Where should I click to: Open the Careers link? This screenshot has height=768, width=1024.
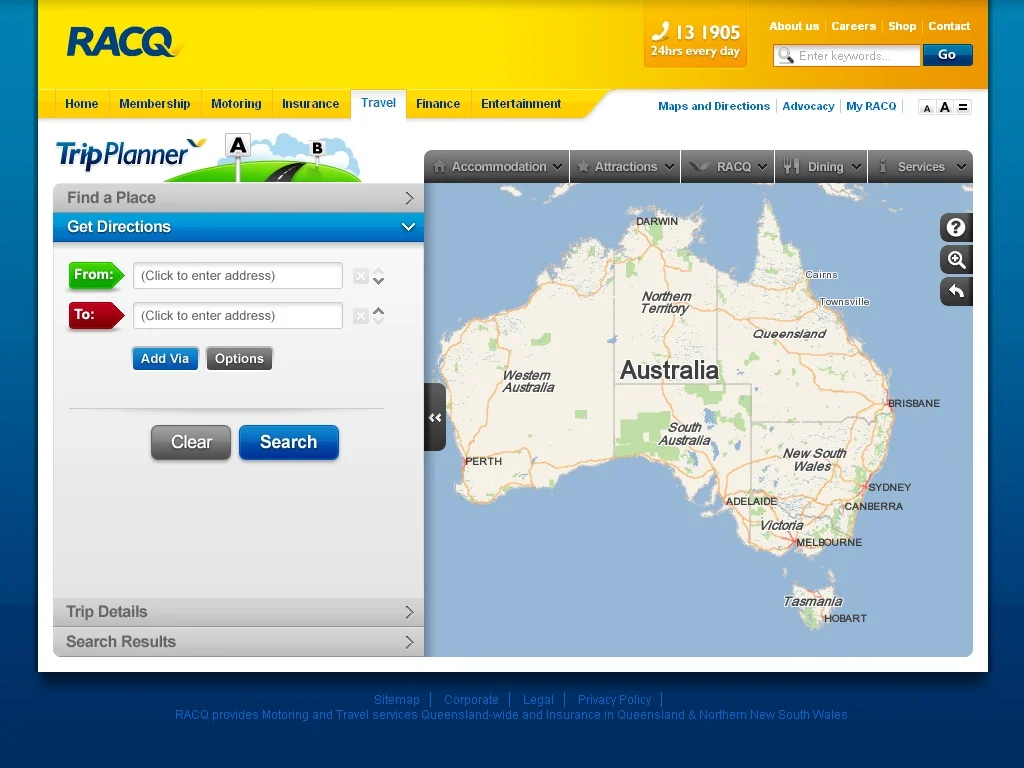tap(854, 26)
